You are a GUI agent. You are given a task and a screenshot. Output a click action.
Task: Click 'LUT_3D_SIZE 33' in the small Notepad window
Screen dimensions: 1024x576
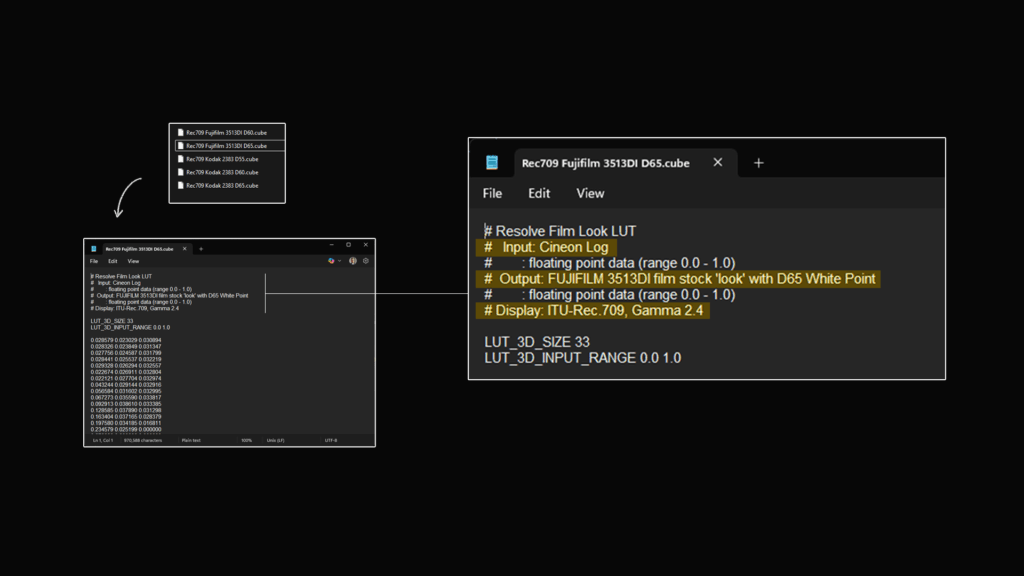point(112,321)
